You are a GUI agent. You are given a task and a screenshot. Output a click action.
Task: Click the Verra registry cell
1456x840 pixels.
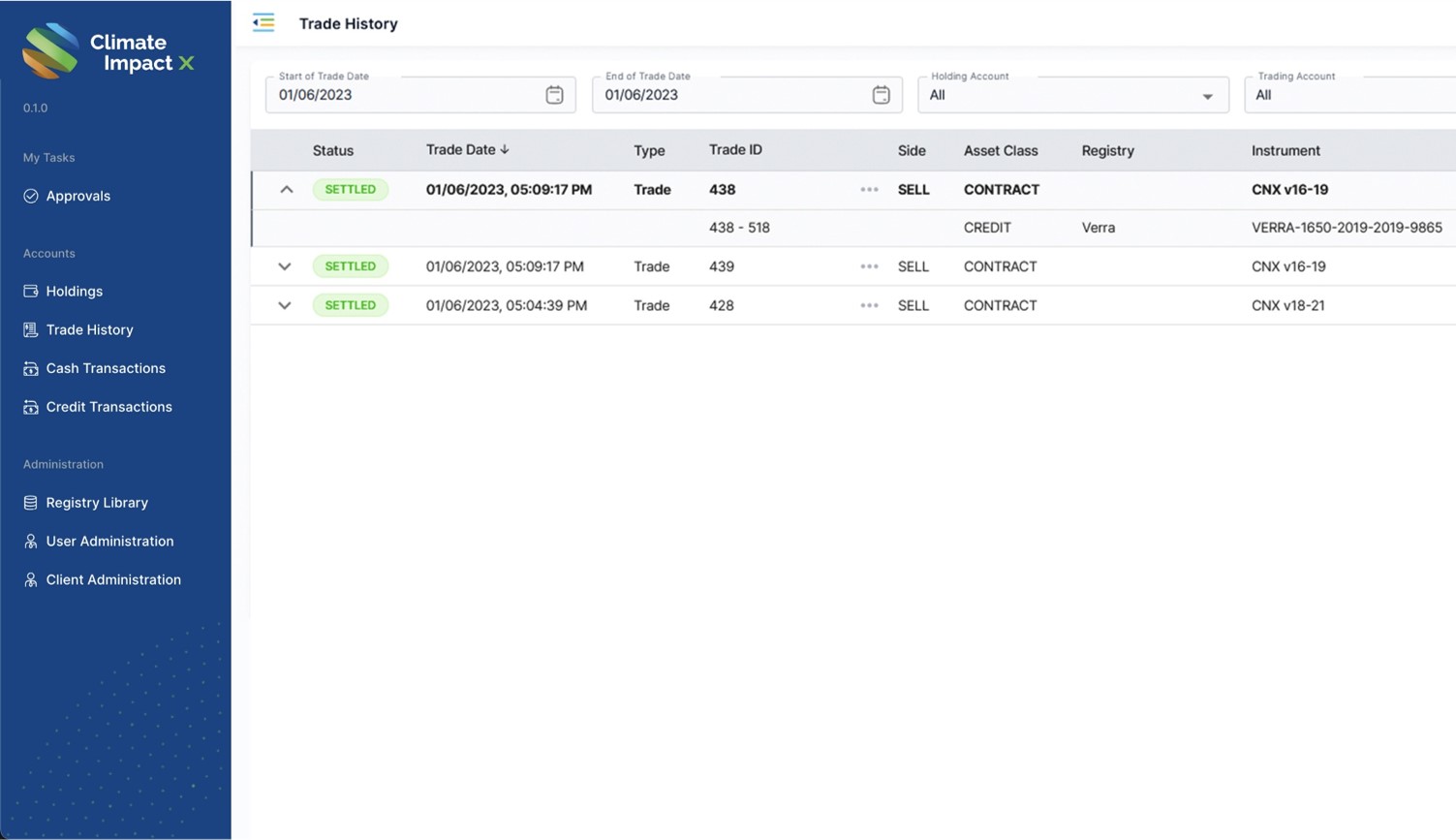[1099, 228]
